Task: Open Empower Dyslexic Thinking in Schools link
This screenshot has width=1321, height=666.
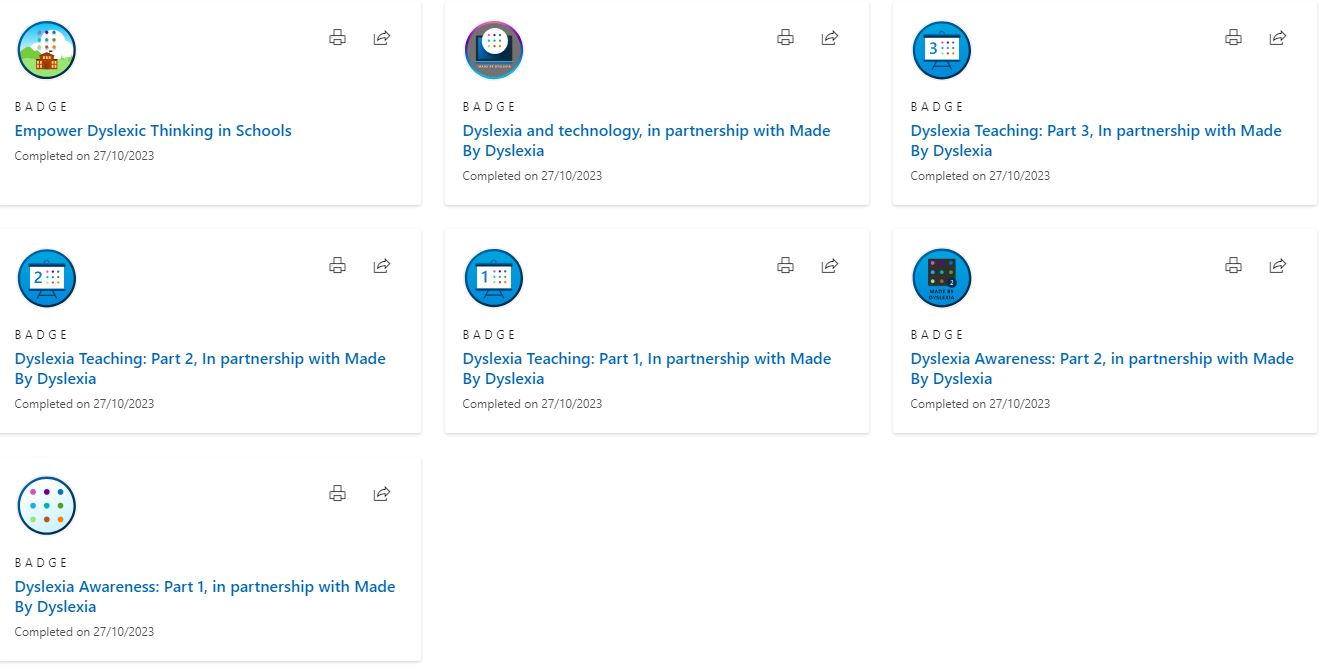Action: tap(153, 131)
